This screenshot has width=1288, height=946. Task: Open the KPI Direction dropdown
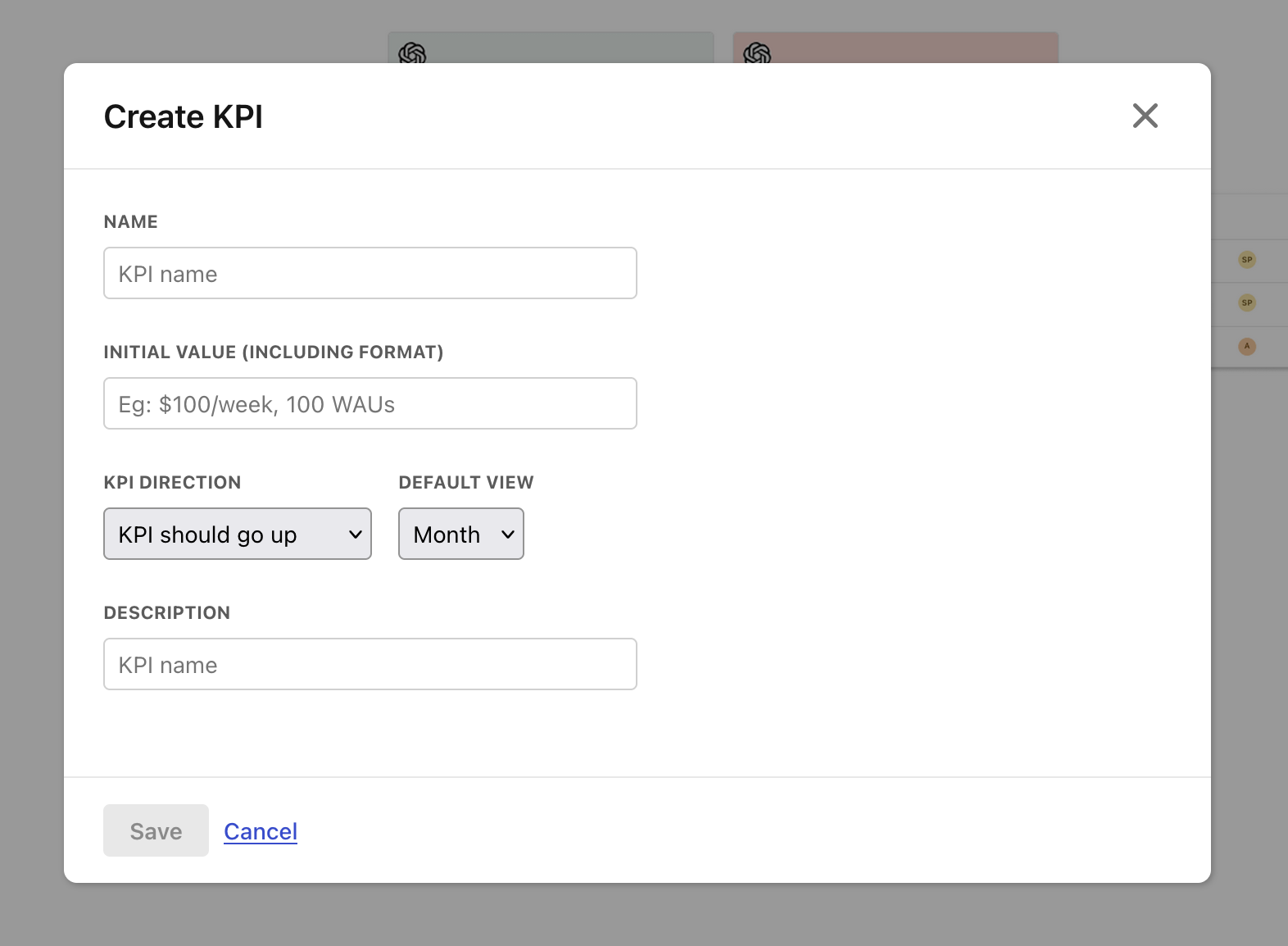click(x=238, y=534)
